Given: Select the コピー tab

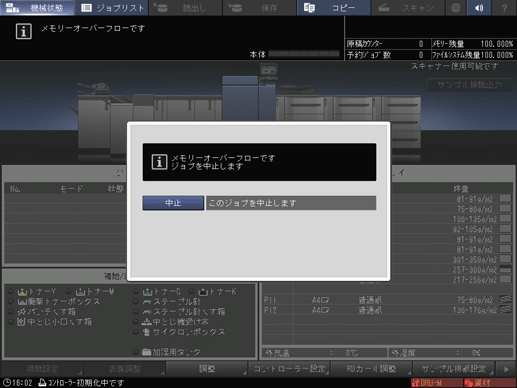Looking at the screenshot, I should tap(333, 8).
